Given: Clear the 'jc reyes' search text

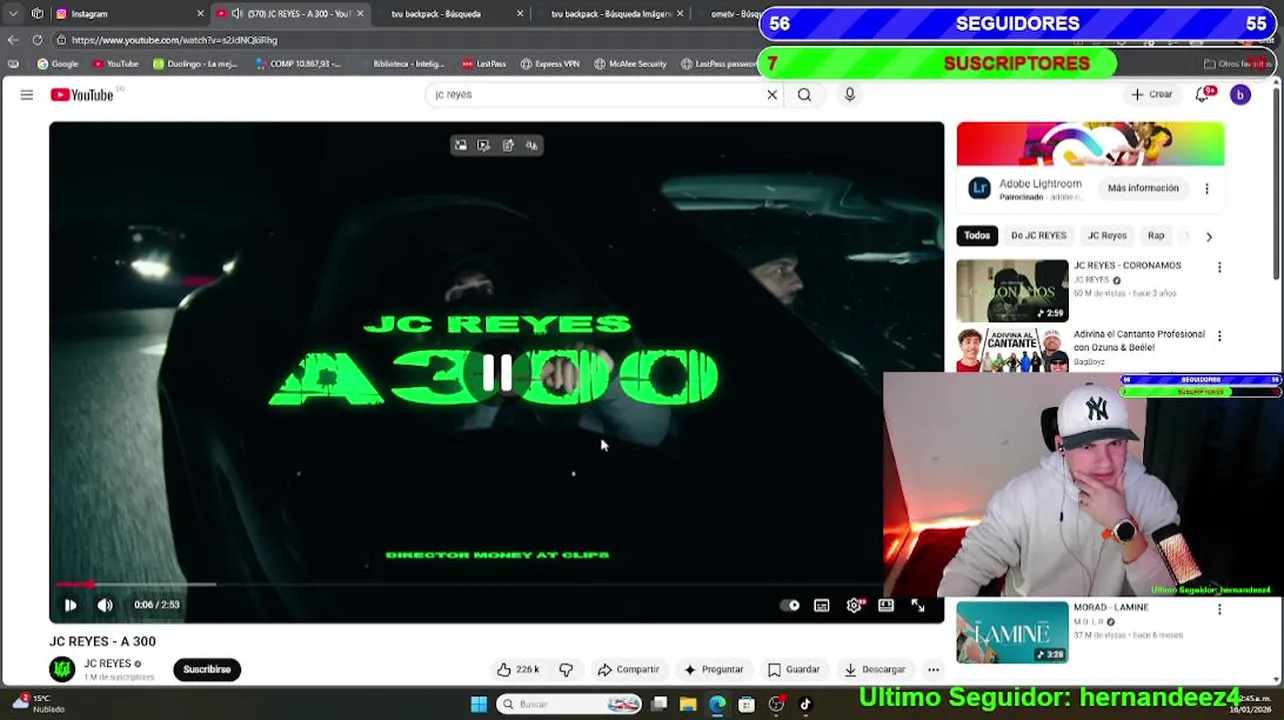Looking at the screenshot, I should (x=772, y=95).
